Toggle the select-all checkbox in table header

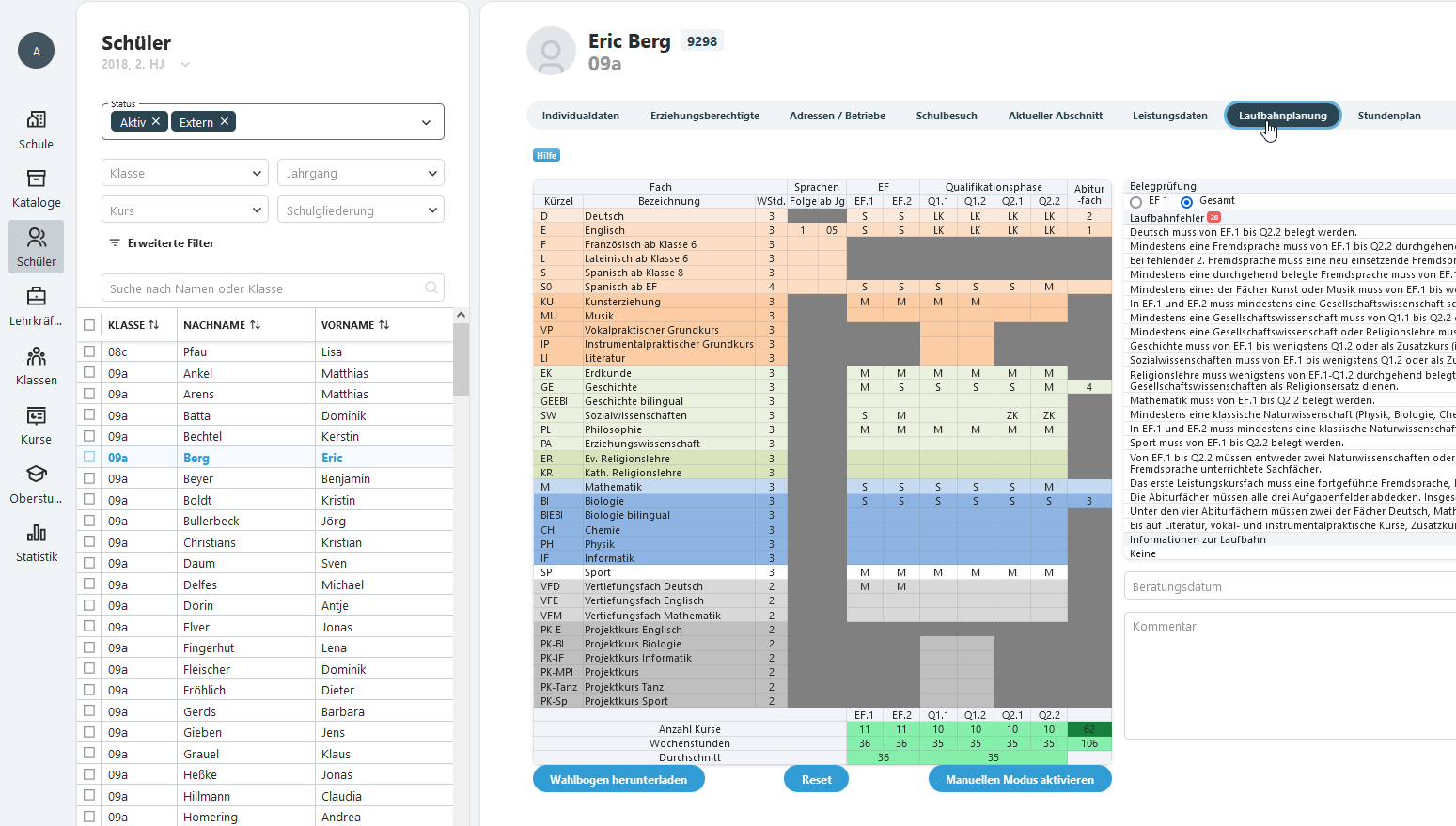pos(89,325)
